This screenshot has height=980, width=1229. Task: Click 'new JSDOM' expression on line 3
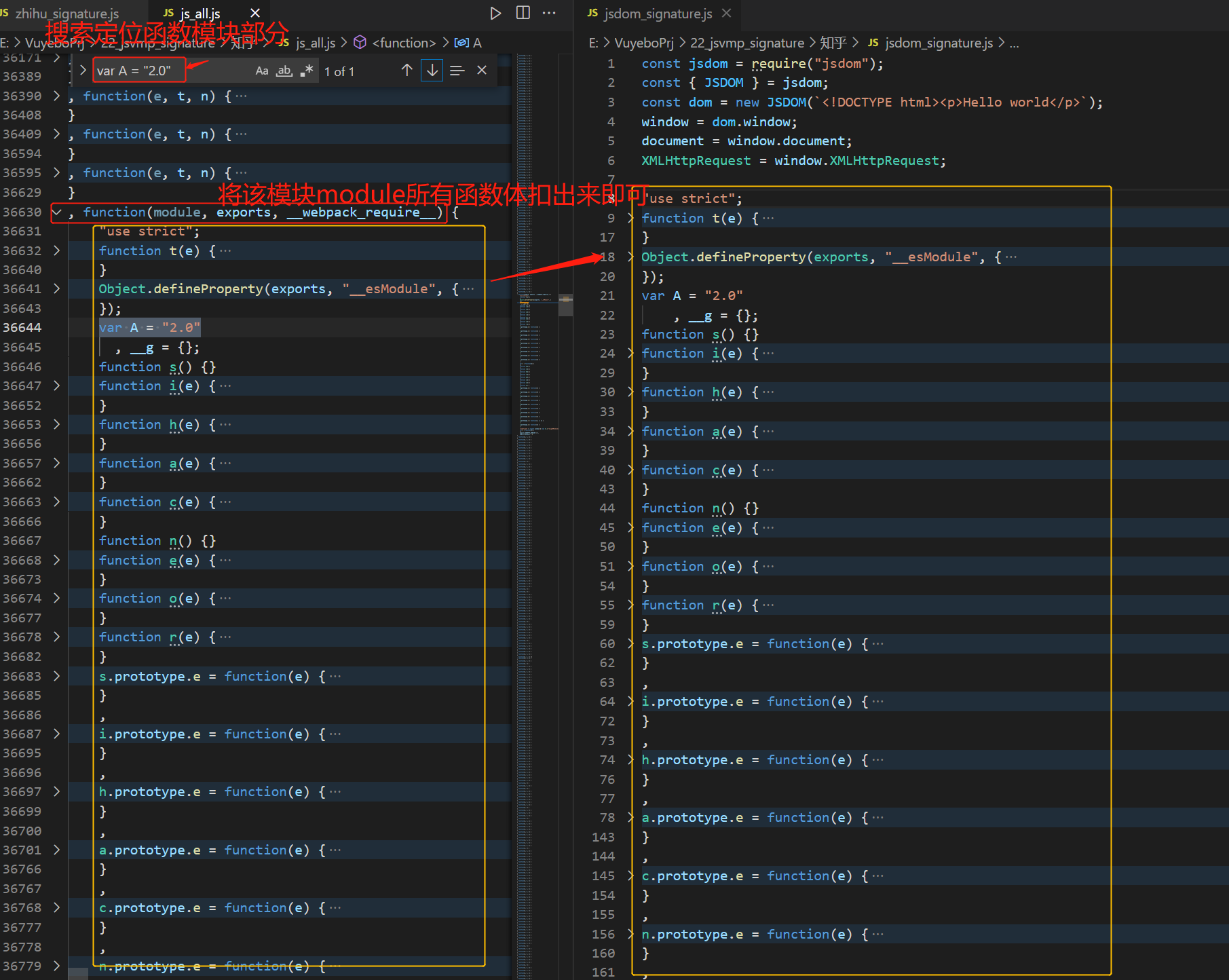[x=772, y=102]
